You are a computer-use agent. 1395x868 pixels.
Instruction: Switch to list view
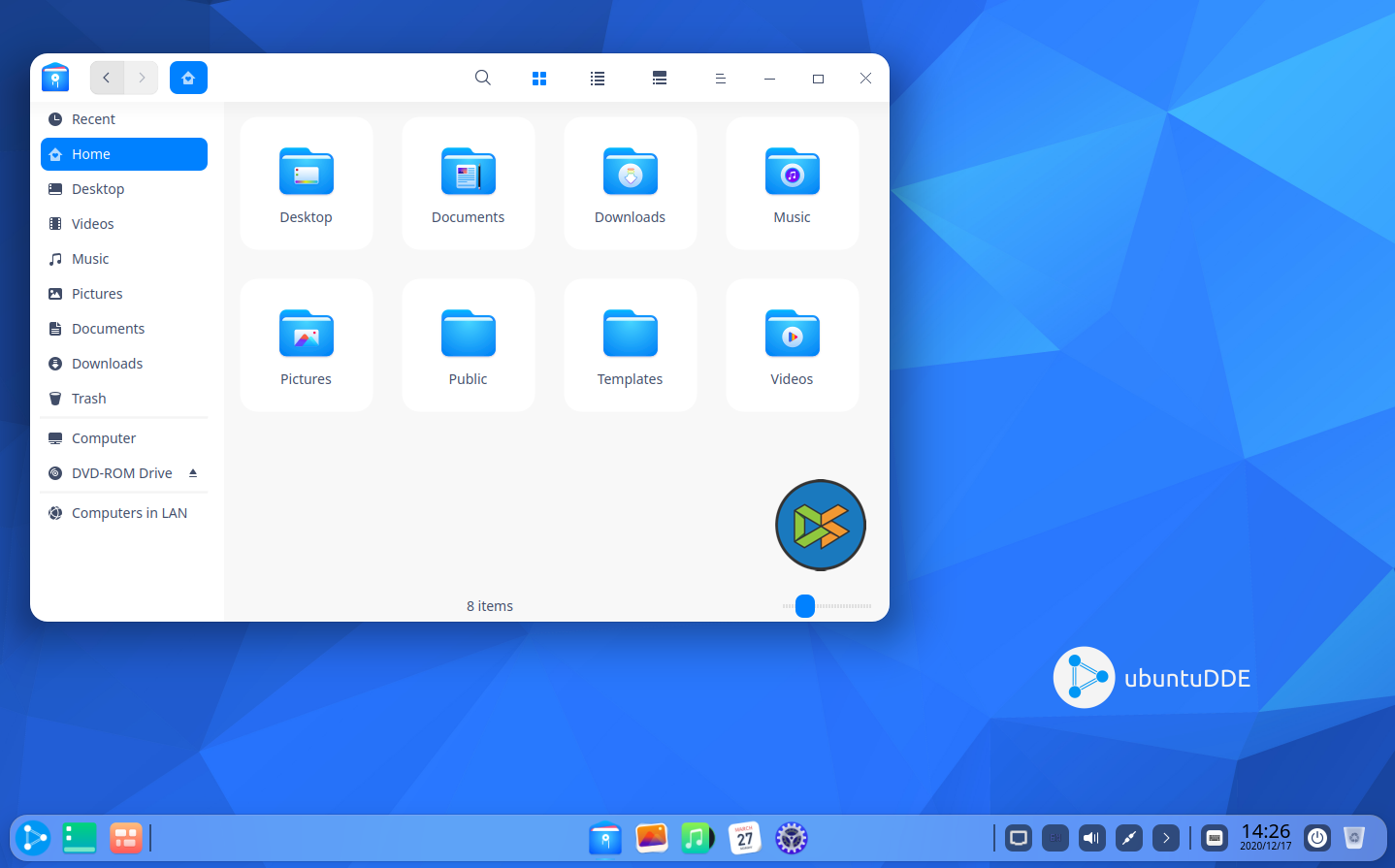(x=598, y=79)
